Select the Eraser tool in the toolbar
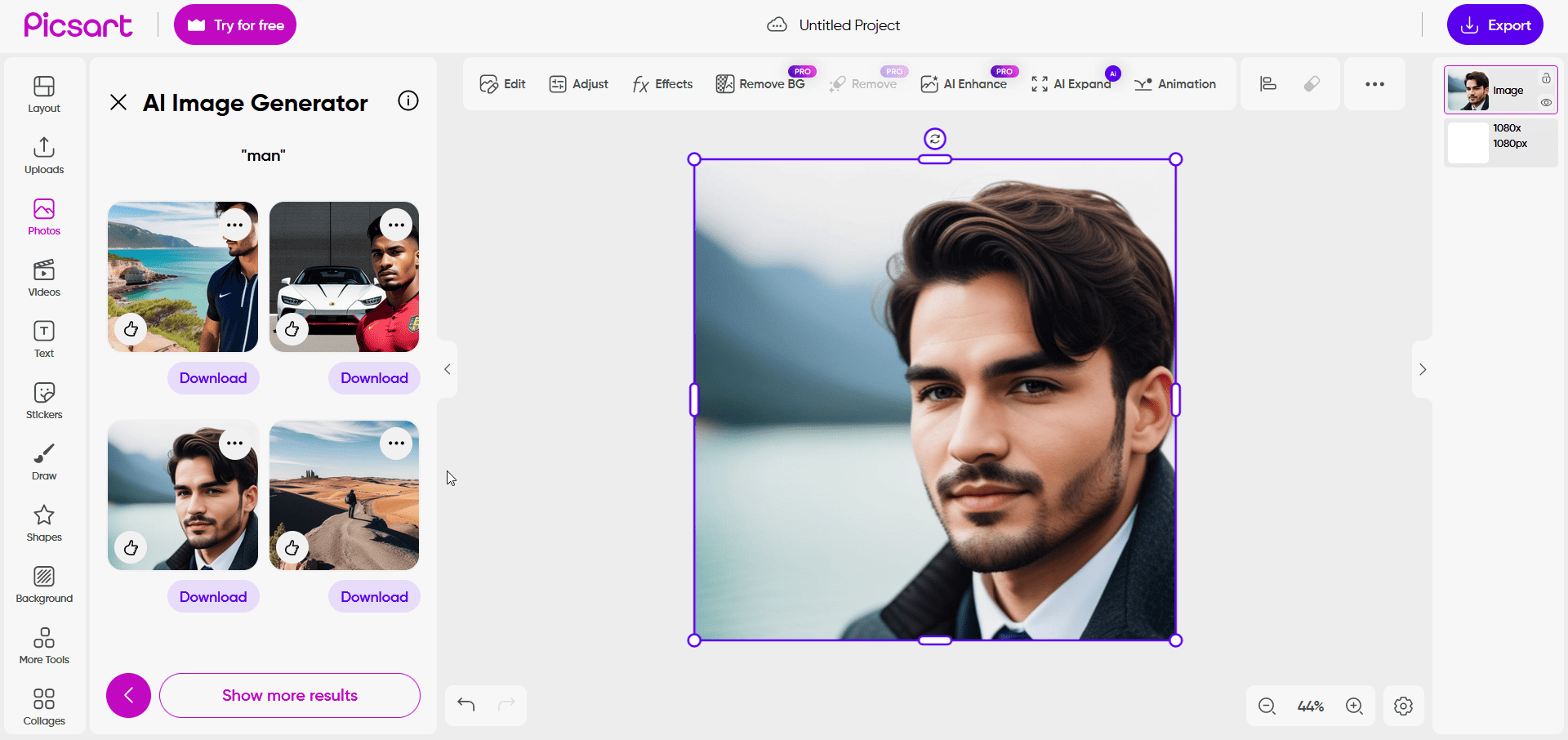The height and width of the screenshot is (740, 1568). click(1312, 83)
